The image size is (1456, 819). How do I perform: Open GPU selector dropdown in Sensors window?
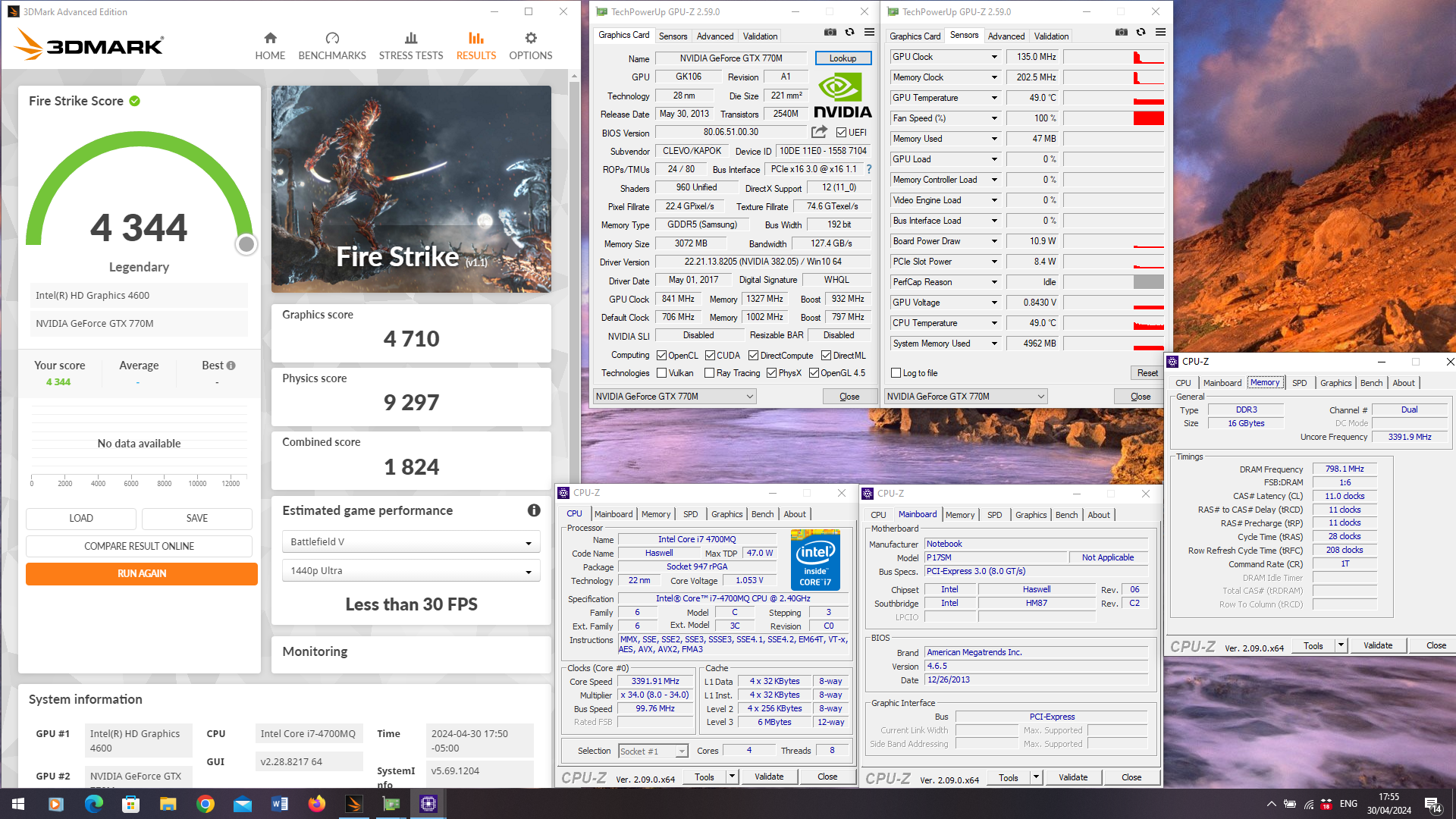965,397
